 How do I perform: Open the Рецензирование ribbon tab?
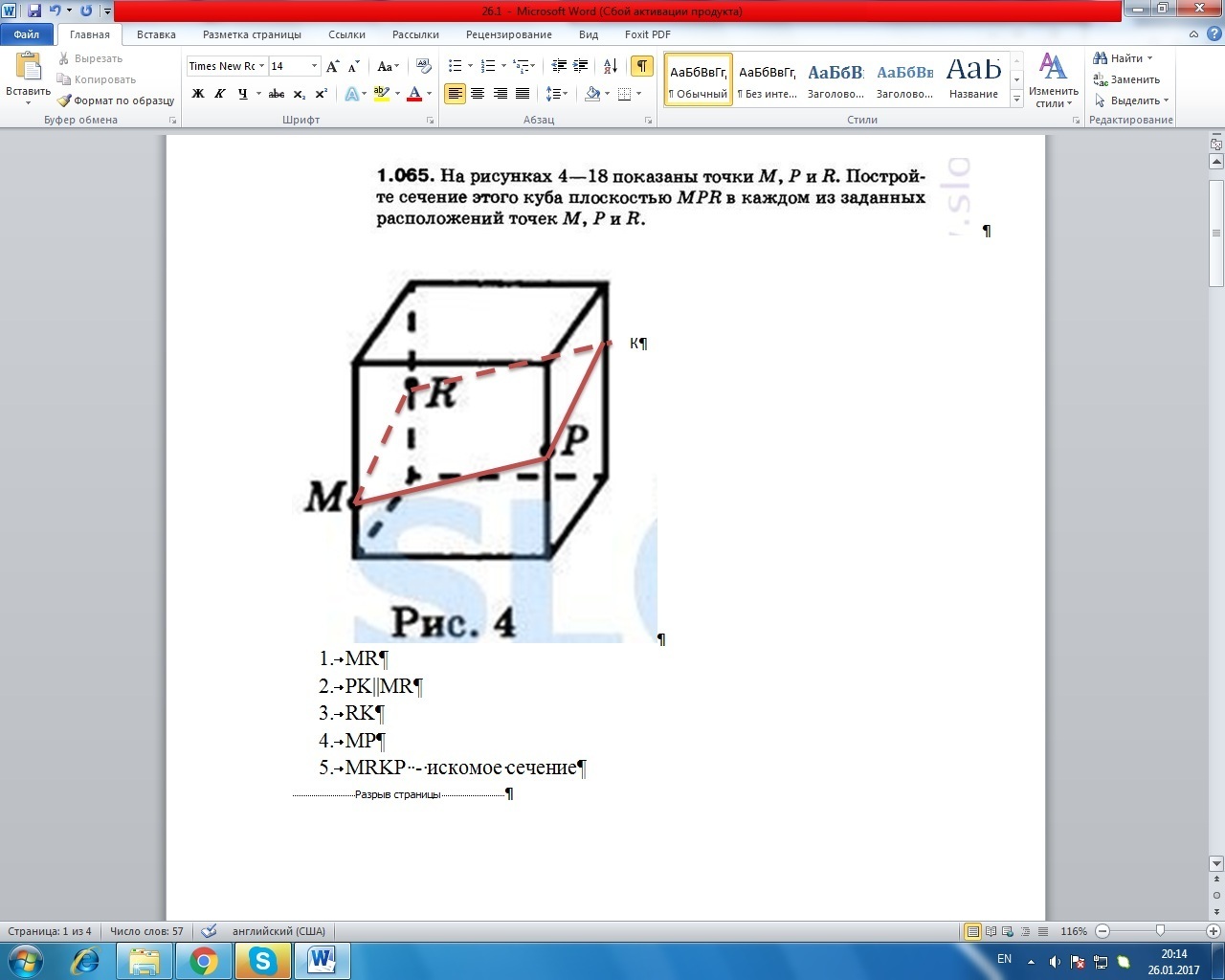(x=508, y=33)
